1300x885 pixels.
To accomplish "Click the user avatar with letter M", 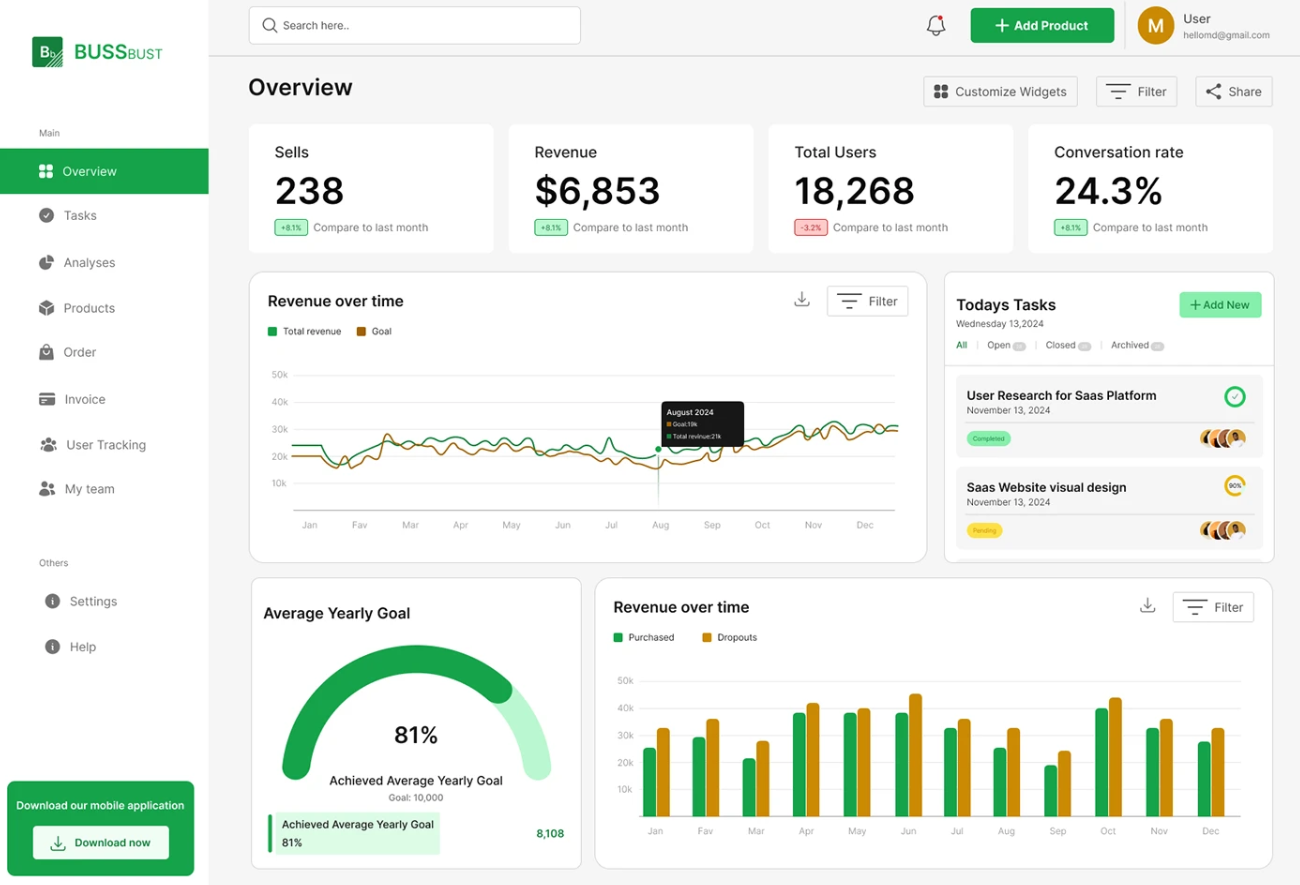I will click(1155, 26).
